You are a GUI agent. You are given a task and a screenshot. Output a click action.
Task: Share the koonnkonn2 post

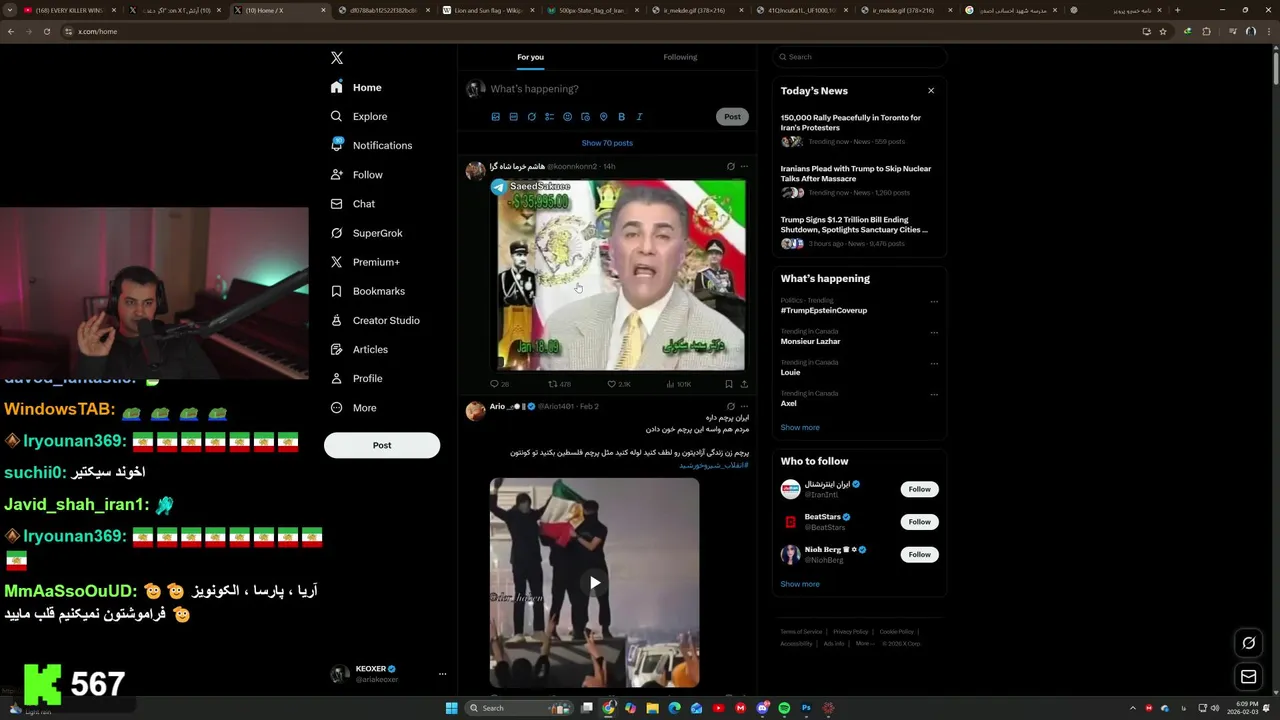pyautogui.click(x=744, y=384)
